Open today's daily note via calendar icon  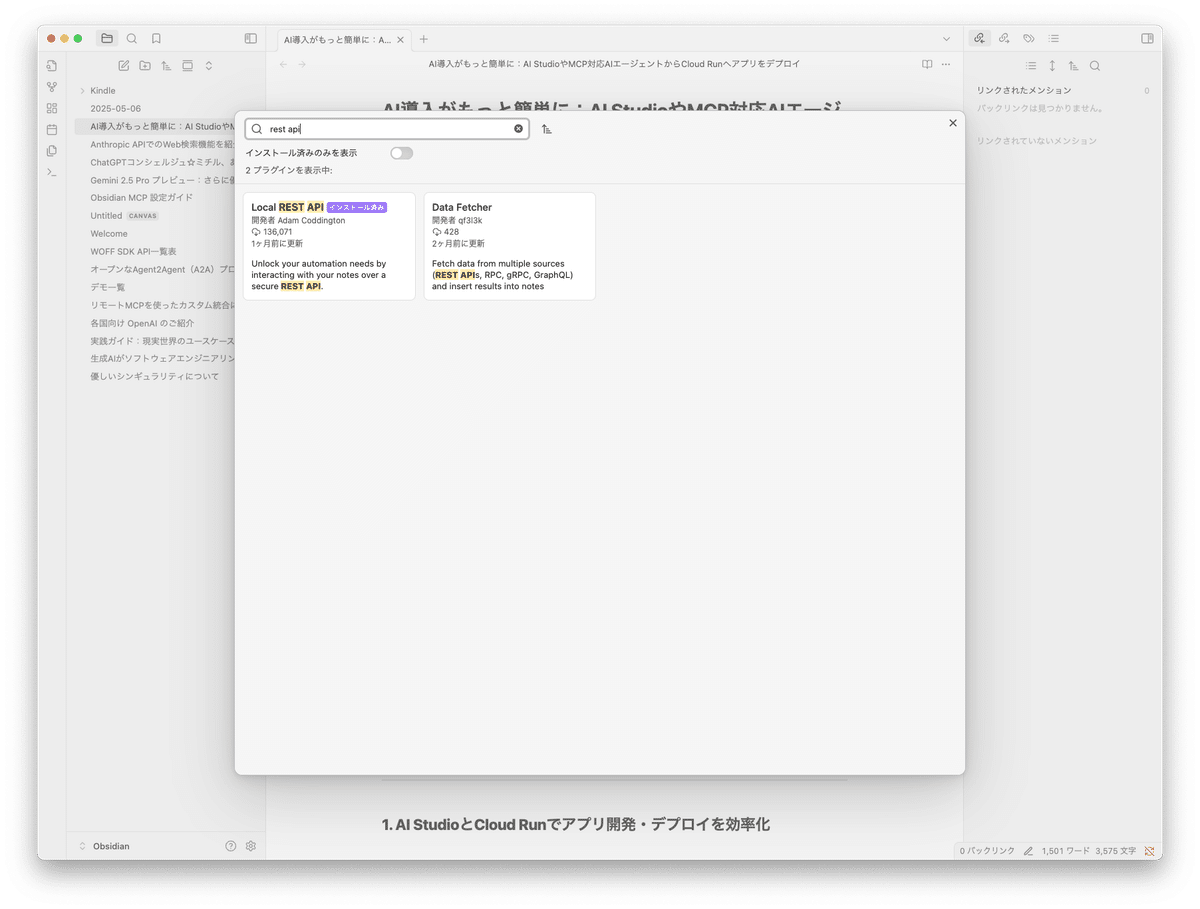[52, 129]
